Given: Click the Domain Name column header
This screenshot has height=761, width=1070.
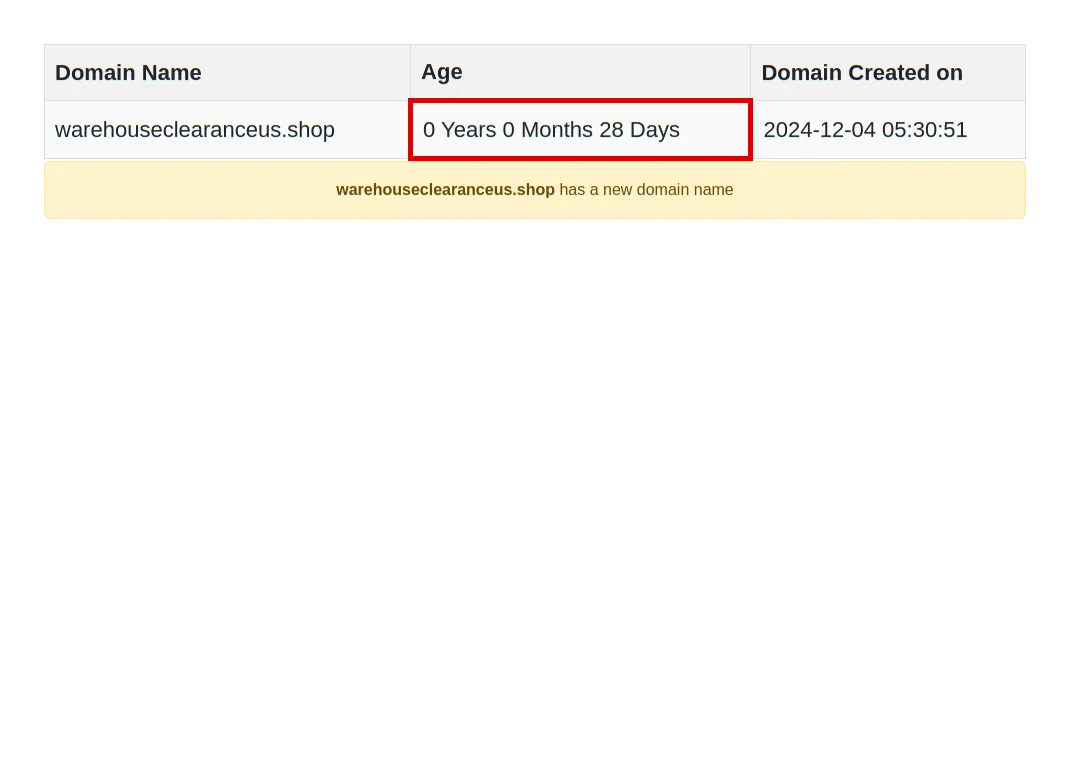Looking at the screenshot, I should click(128, 73).
